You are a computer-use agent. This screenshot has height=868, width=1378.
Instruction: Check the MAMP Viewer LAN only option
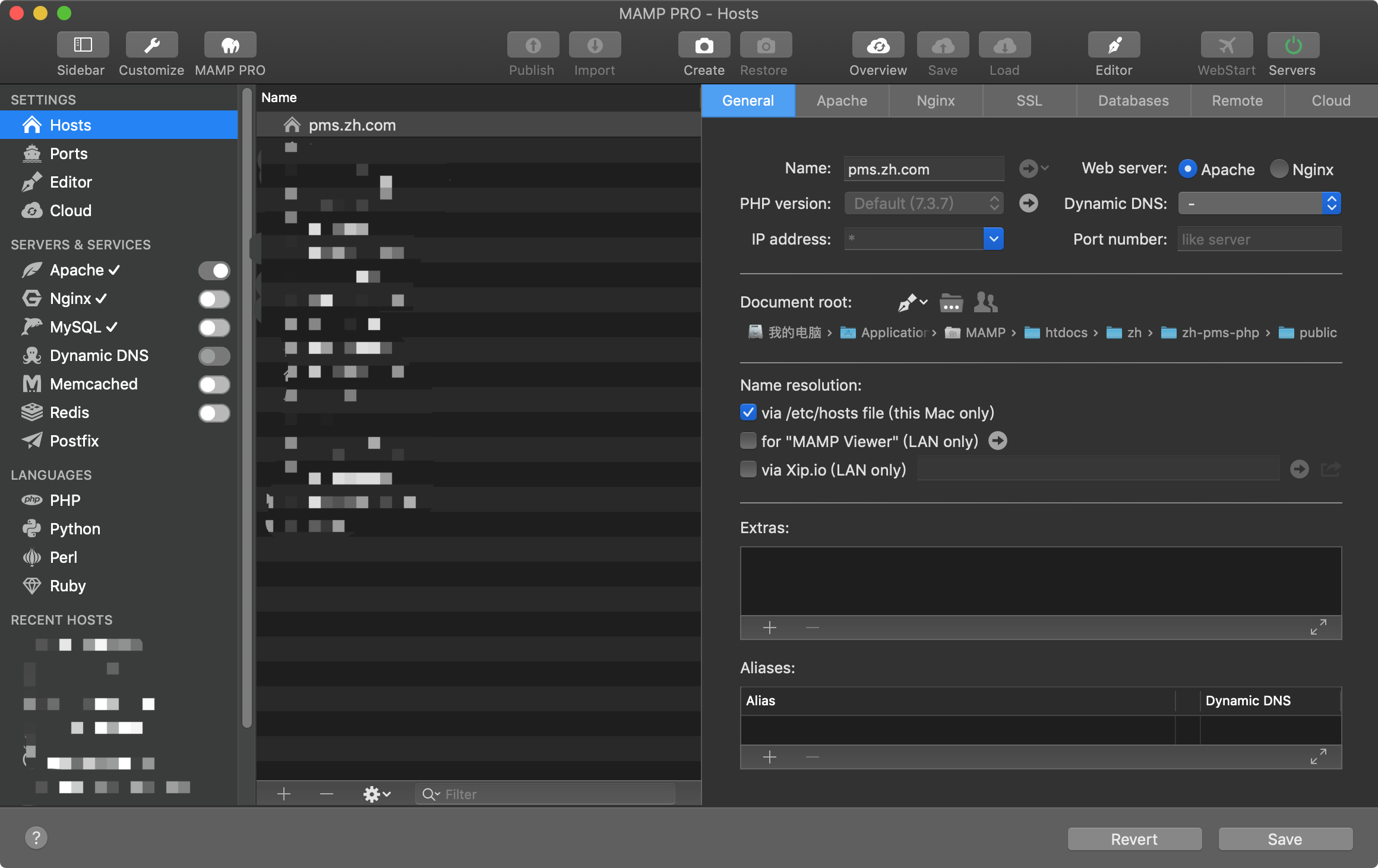(x=748, y=441)
